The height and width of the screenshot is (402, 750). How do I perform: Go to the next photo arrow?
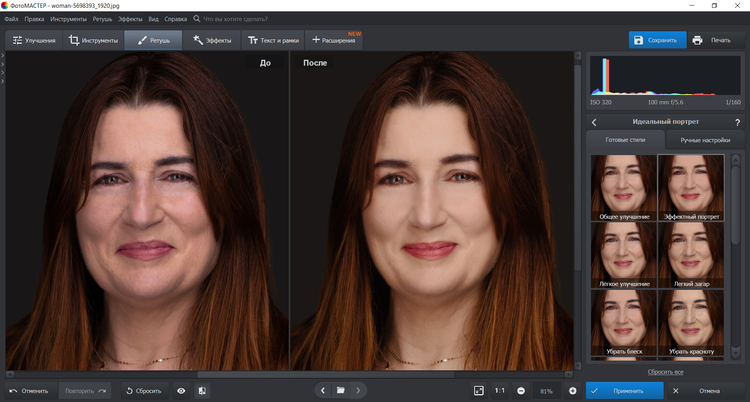359,390
